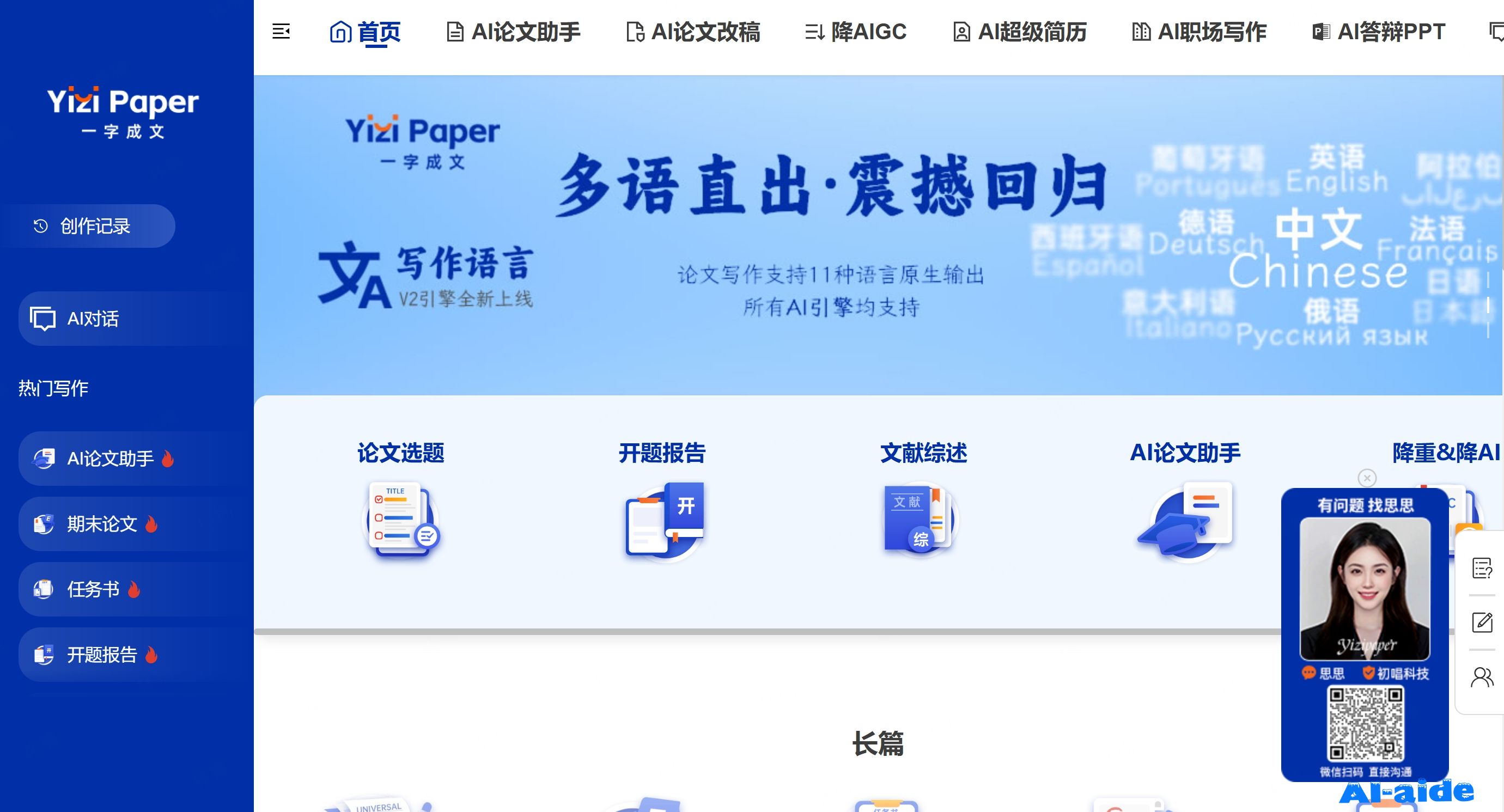The width and height of the screenshot is (1504, 812).
Task: Open the 开题报告 card title
Action: pos(663,453)
